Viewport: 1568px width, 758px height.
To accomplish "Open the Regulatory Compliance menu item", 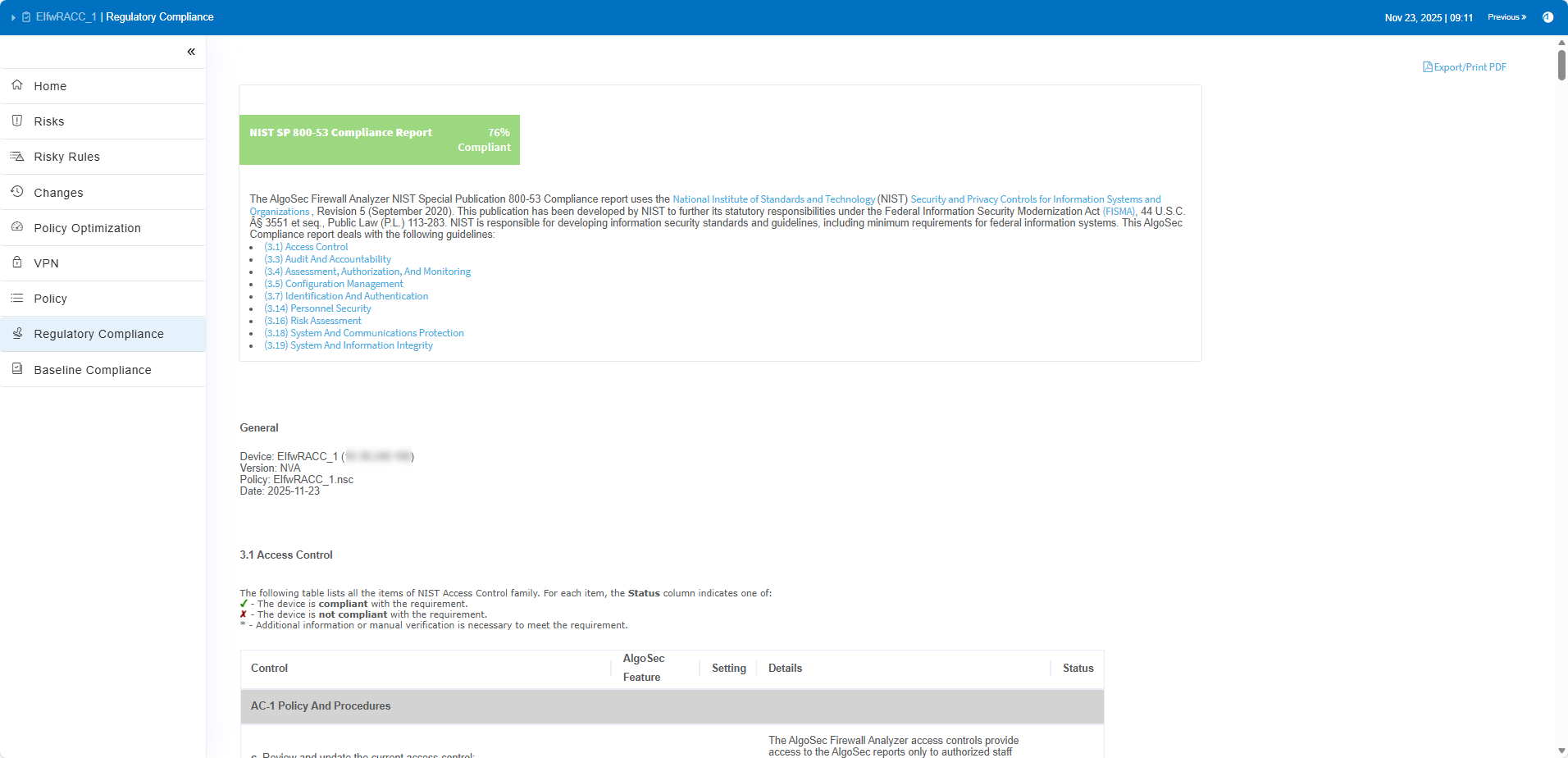I will (98, 334).
